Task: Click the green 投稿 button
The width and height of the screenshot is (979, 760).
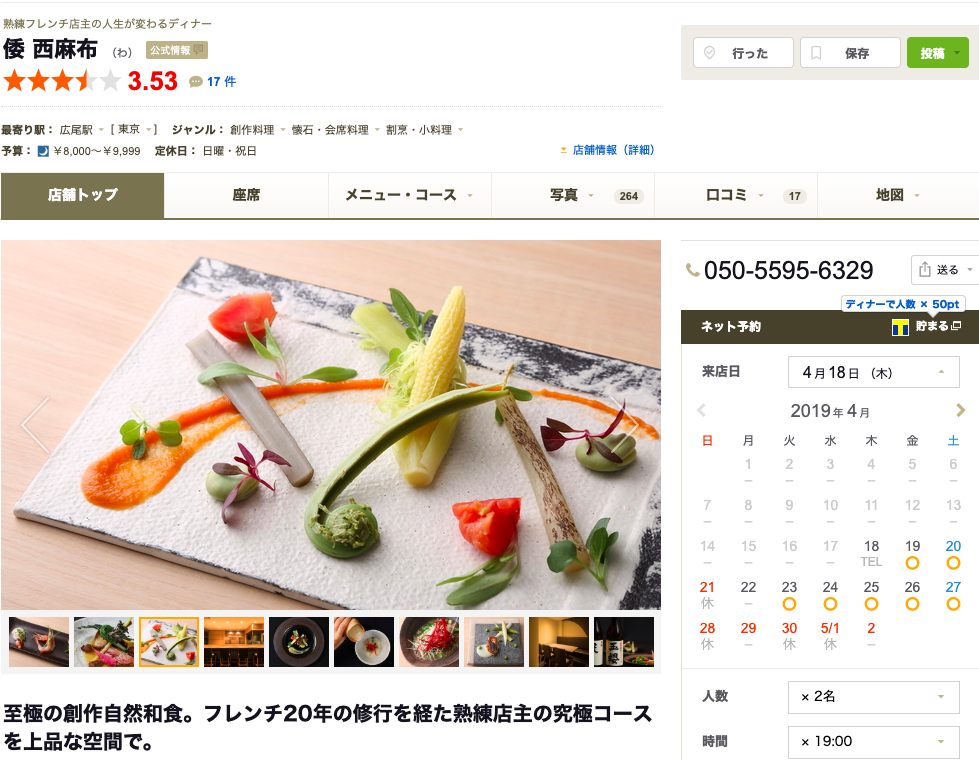Action: coord(937,53)
